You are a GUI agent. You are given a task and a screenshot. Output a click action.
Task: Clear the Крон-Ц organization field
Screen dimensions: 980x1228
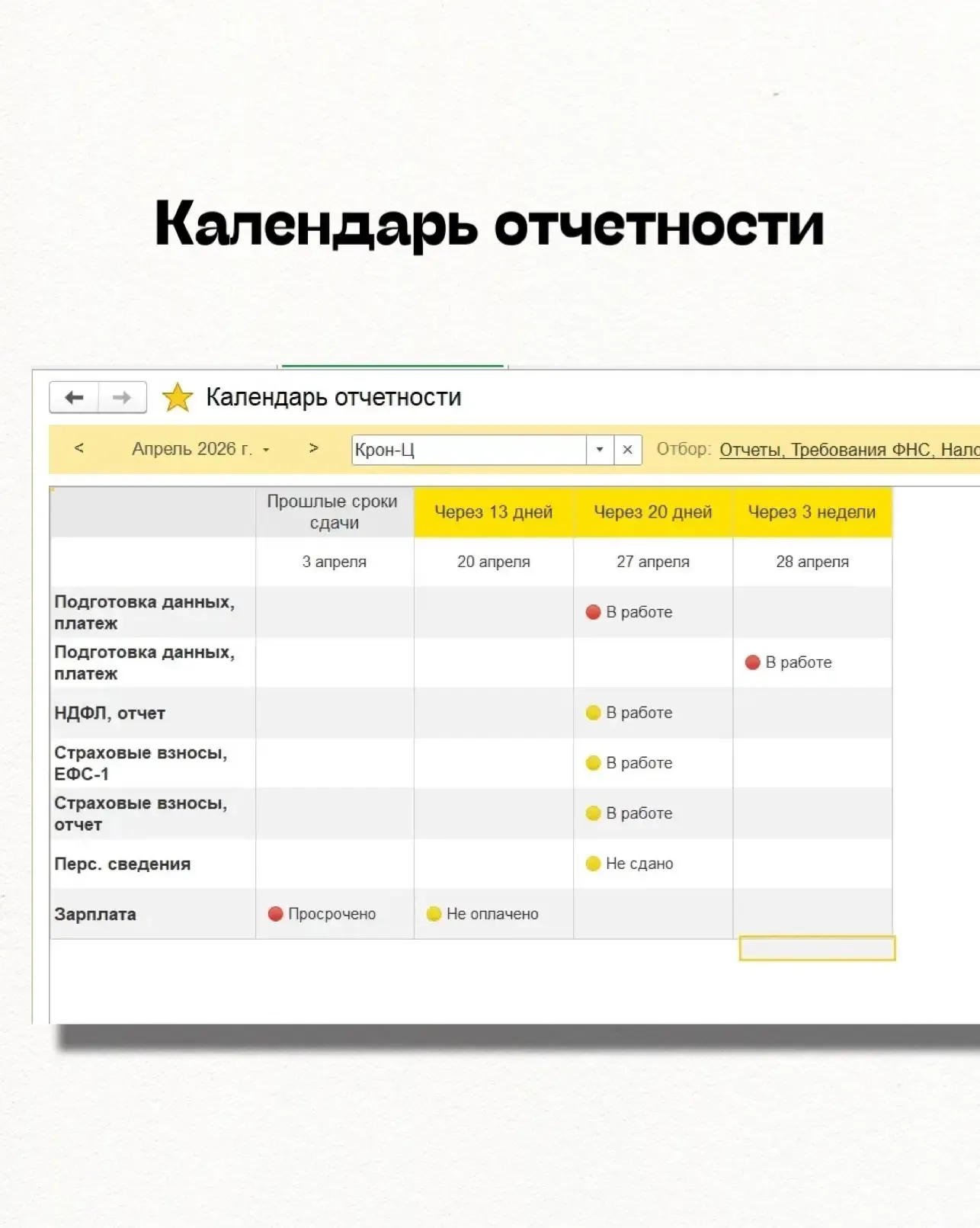click(627, 450)
